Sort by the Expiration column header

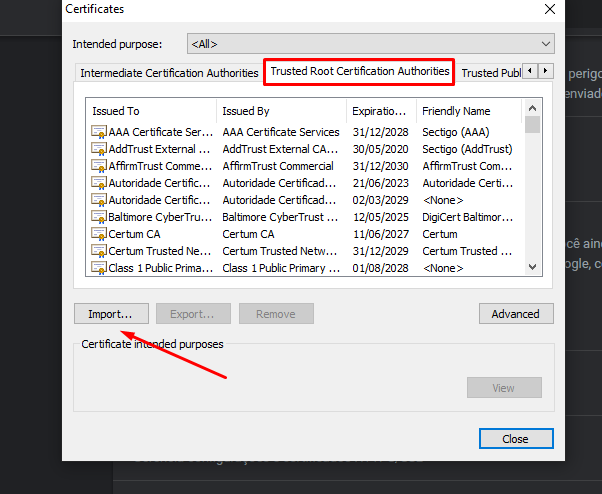381,111
